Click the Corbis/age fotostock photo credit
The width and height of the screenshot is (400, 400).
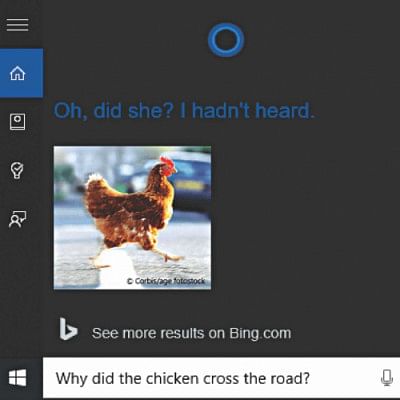(x=166, y=281)
